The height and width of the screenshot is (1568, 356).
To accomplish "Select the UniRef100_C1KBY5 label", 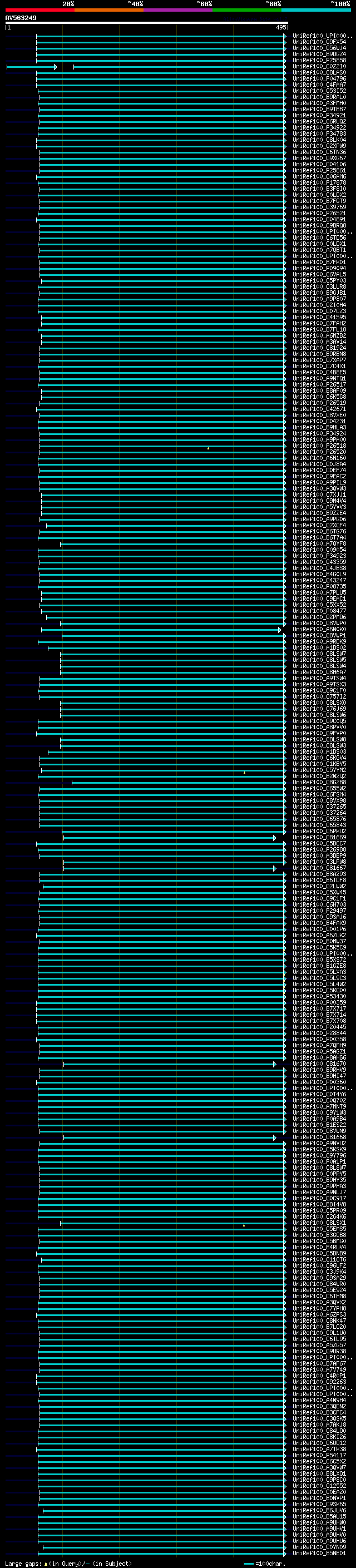I will point(319,764).
